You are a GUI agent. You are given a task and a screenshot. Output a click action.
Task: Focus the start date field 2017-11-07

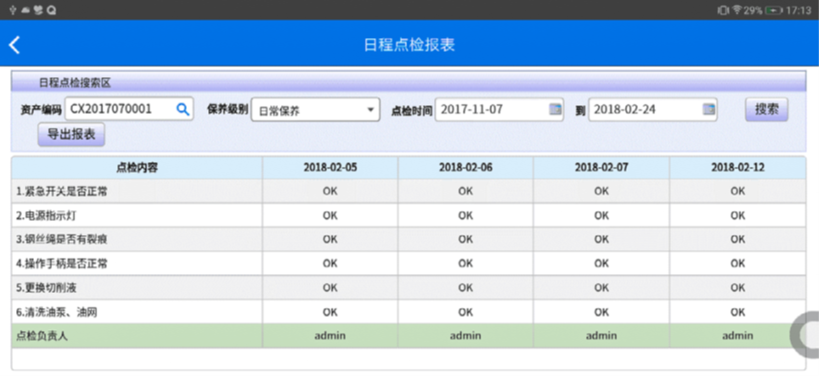pos(499,109)
